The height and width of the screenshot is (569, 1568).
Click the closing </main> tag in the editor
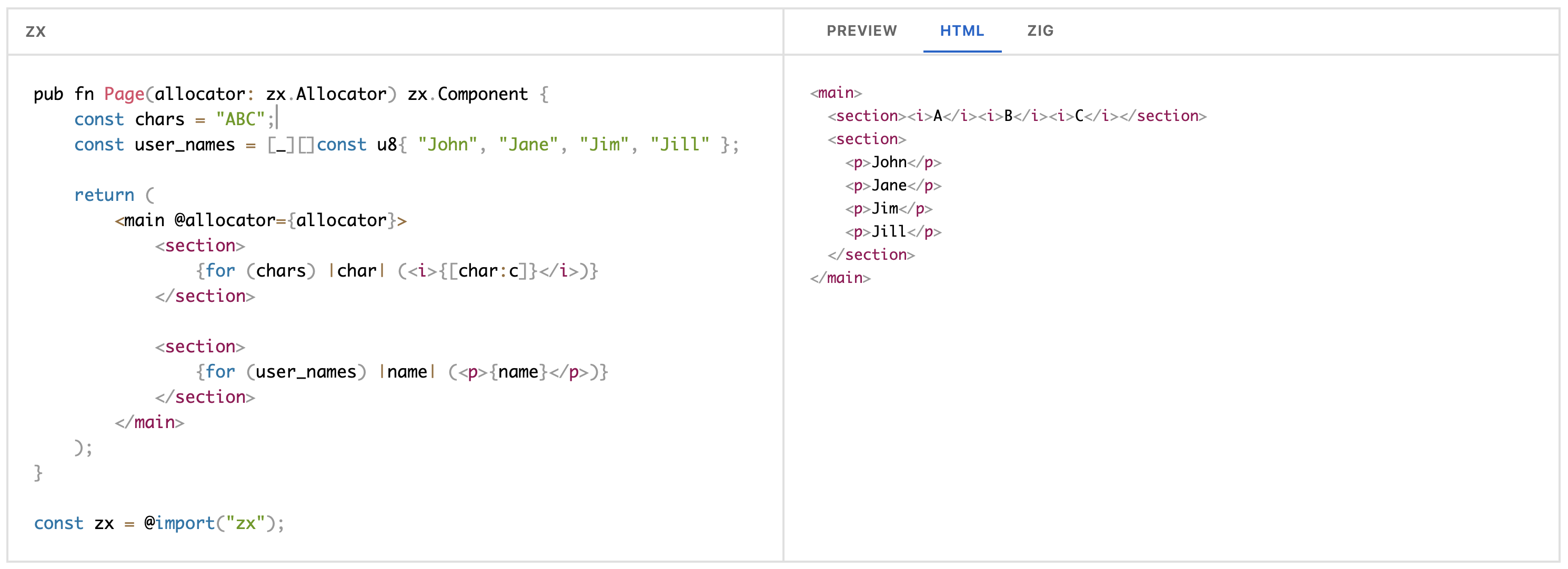pyautogui.click(x=150, y=422)
